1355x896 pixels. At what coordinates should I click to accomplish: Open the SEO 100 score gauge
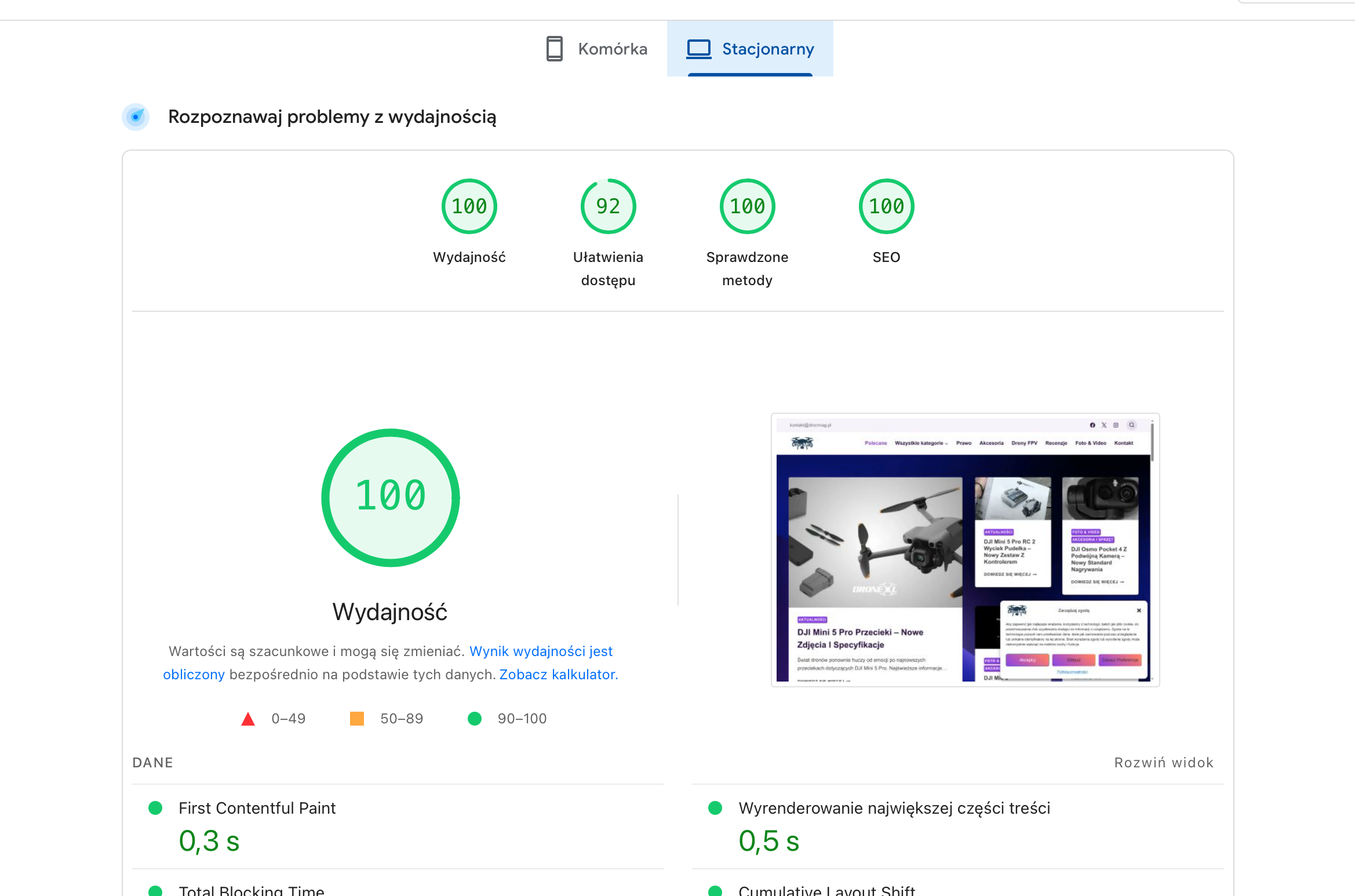pos(886,206)
